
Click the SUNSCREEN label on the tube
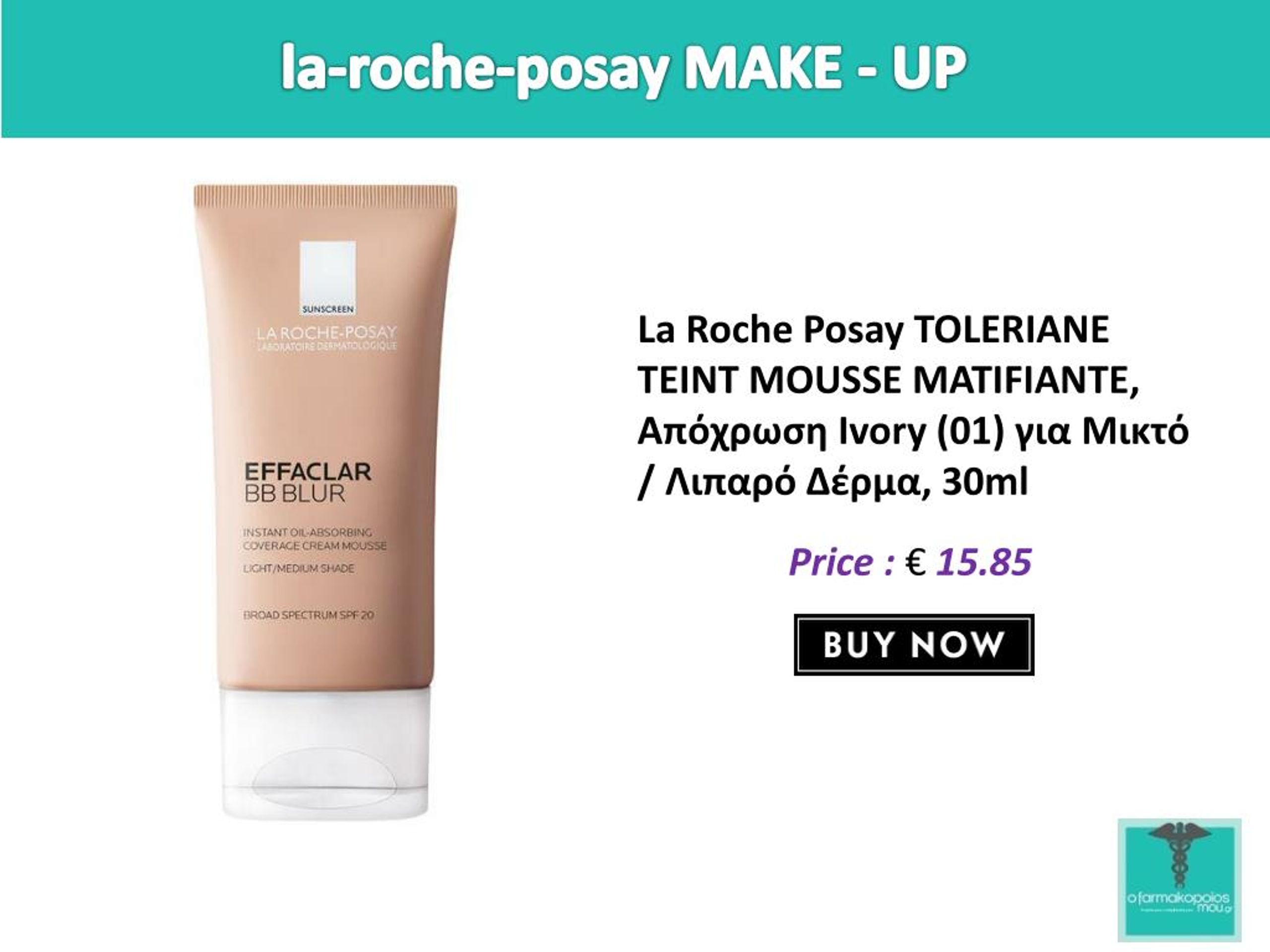(x=328, y=309)
